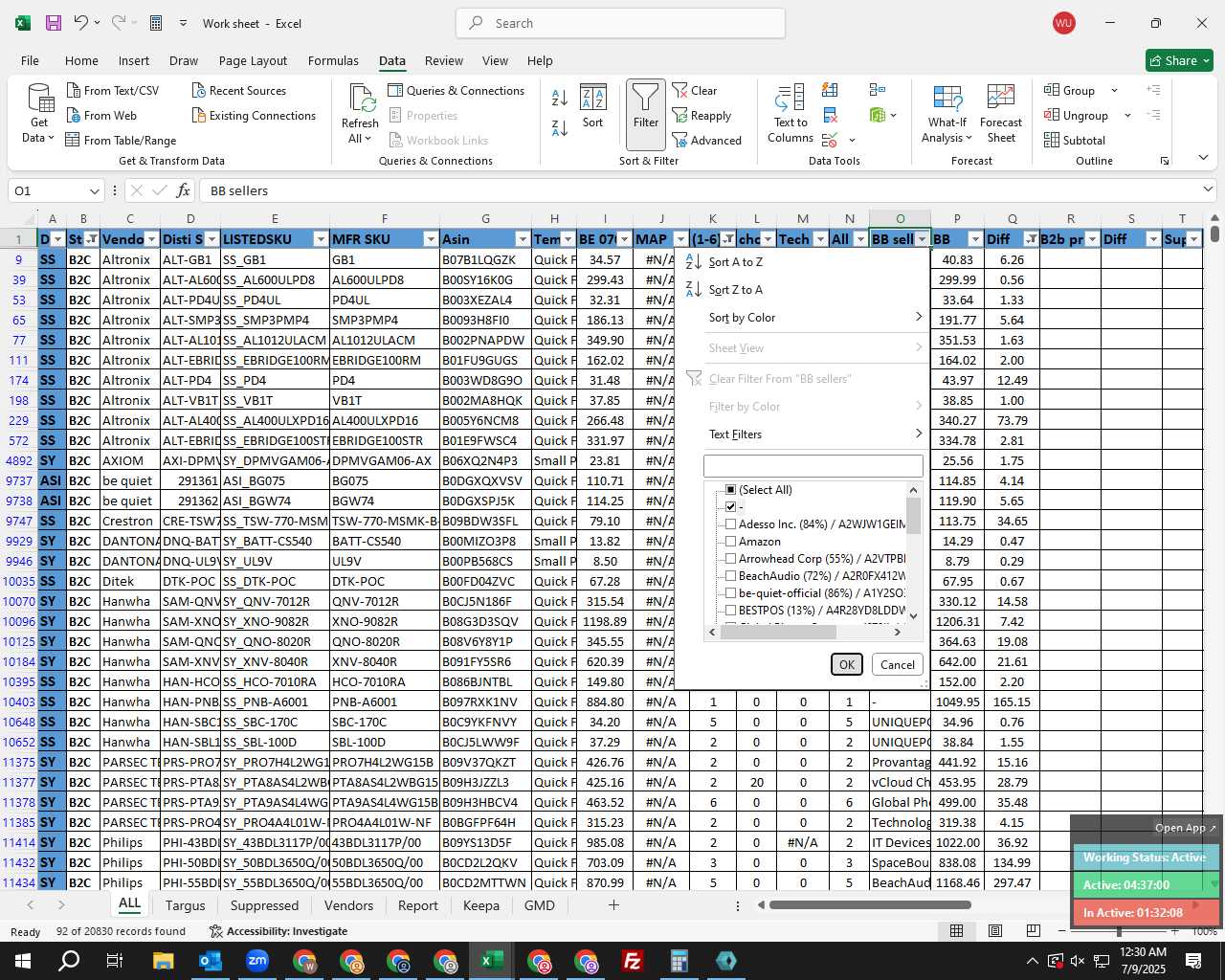Screen dimensions: 1225x980
Task: Open the What-If Analysis tool
Action: [947, 114]
